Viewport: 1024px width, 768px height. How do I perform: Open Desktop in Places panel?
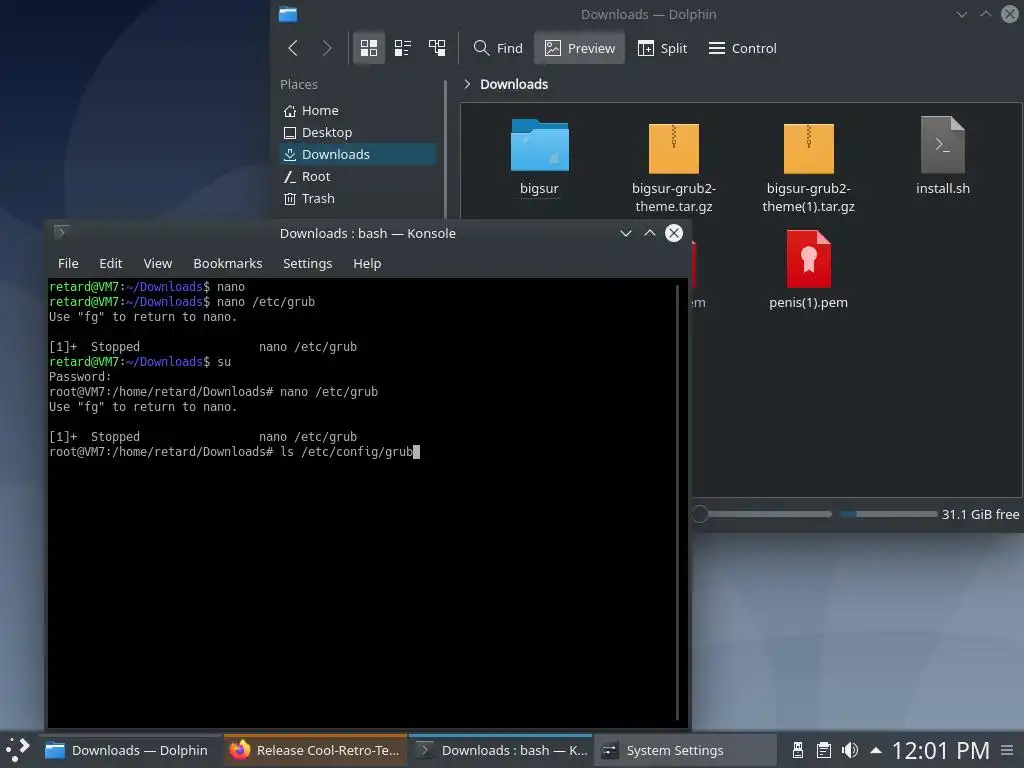coord(358,133)
